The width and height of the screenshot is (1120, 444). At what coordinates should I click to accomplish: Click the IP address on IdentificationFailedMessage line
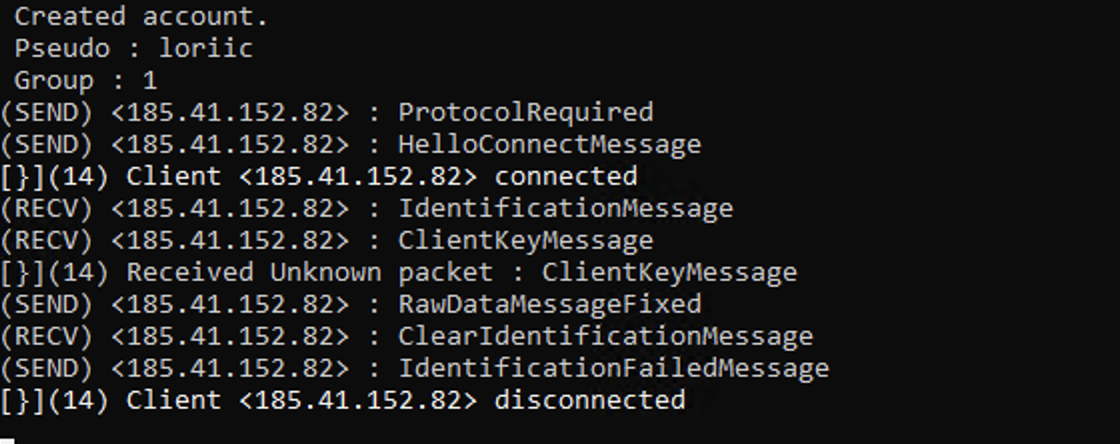click(x=230, y=368)
